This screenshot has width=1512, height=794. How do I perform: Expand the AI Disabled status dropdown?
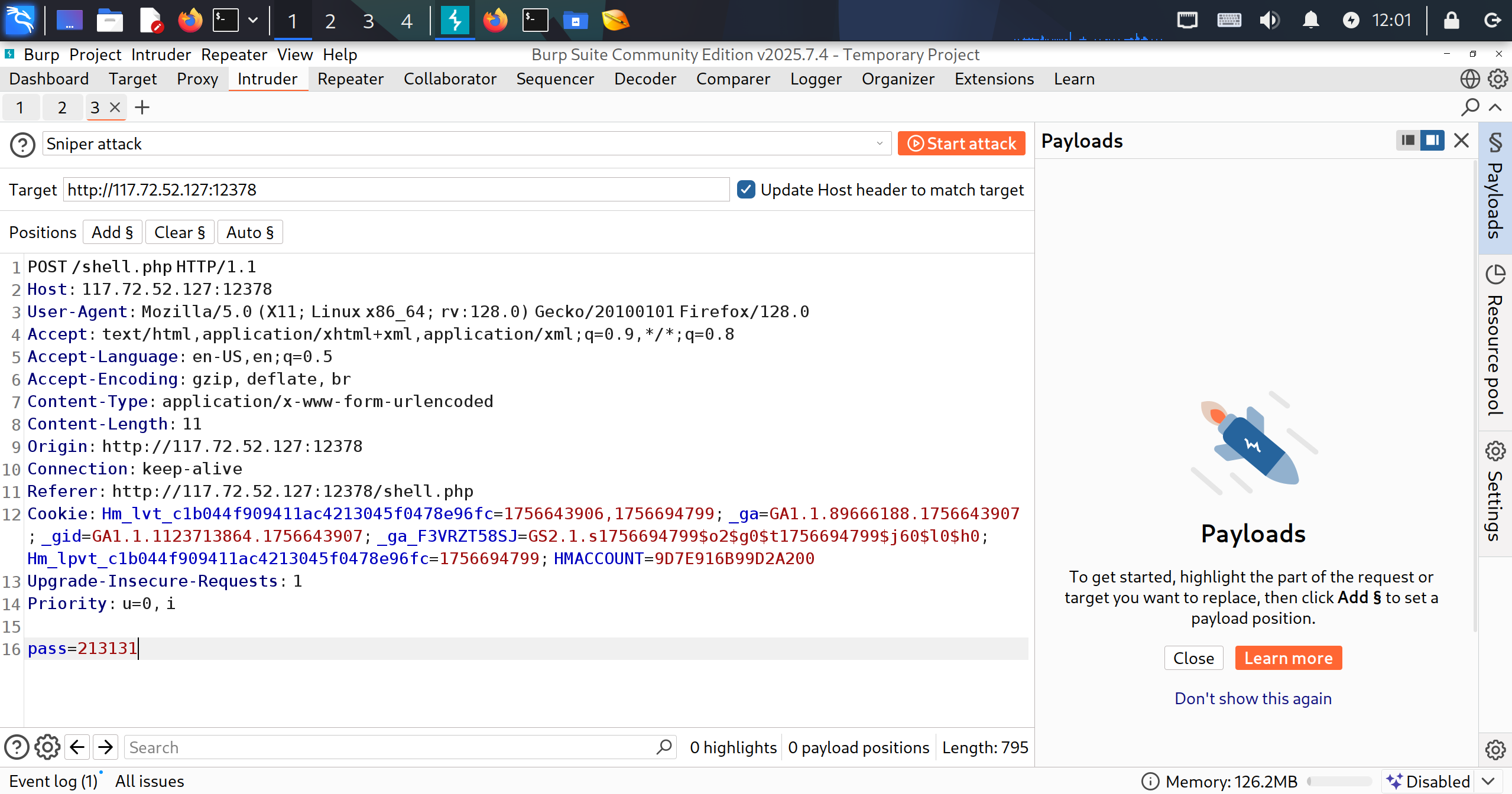1488,781
